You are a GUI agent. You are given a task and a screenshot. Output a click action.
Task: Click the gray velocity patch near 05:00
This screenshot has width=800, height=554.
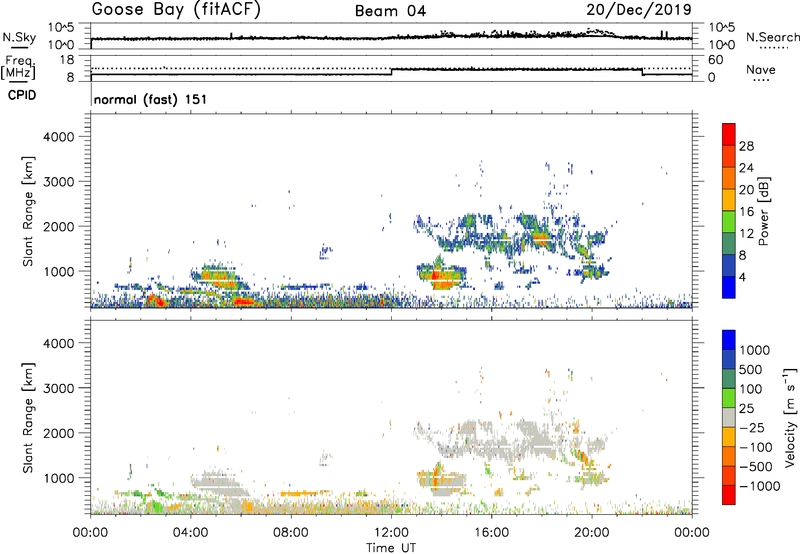pos(217,482)
